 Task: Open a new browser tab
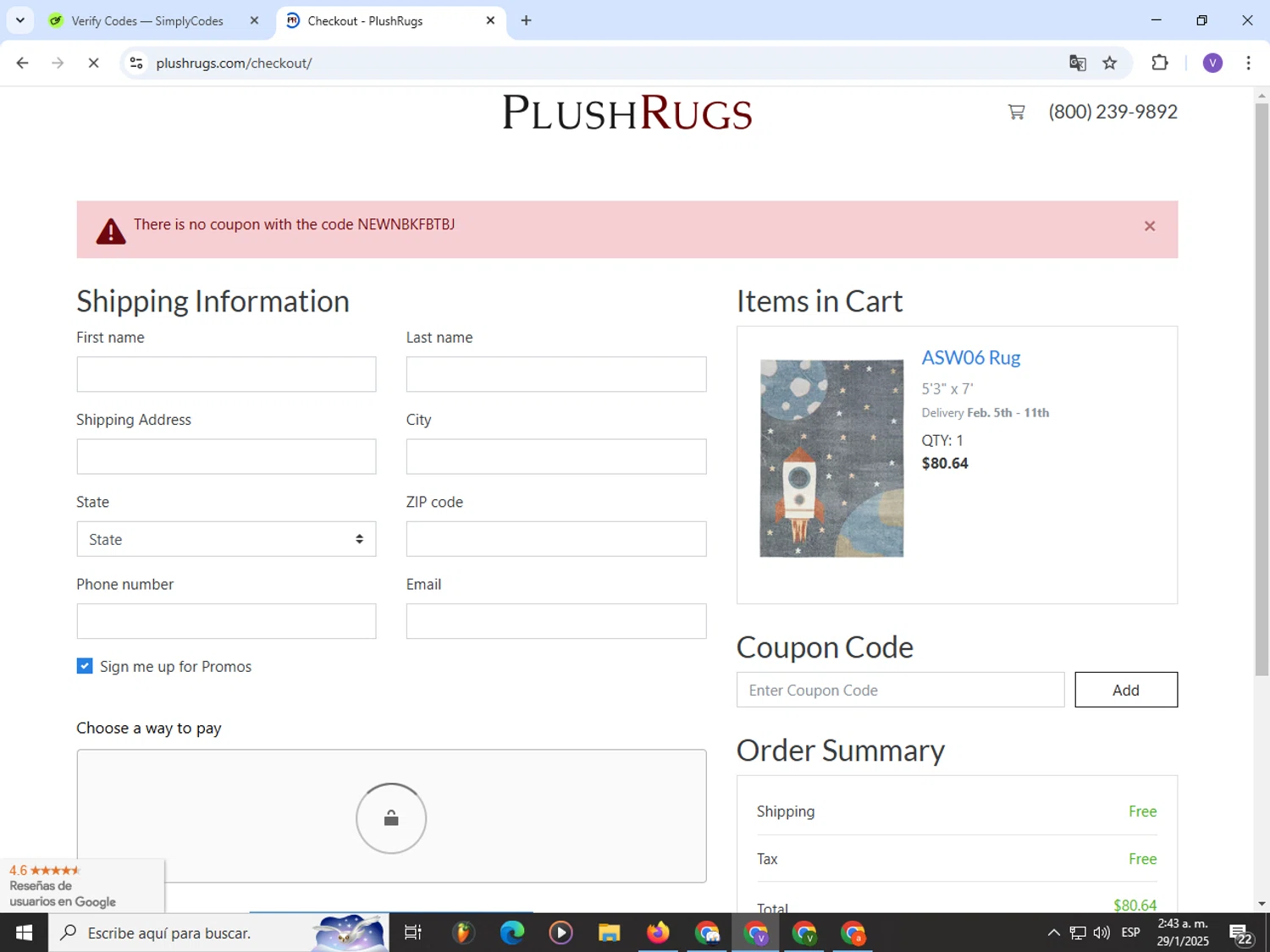(x=526, y=21)
